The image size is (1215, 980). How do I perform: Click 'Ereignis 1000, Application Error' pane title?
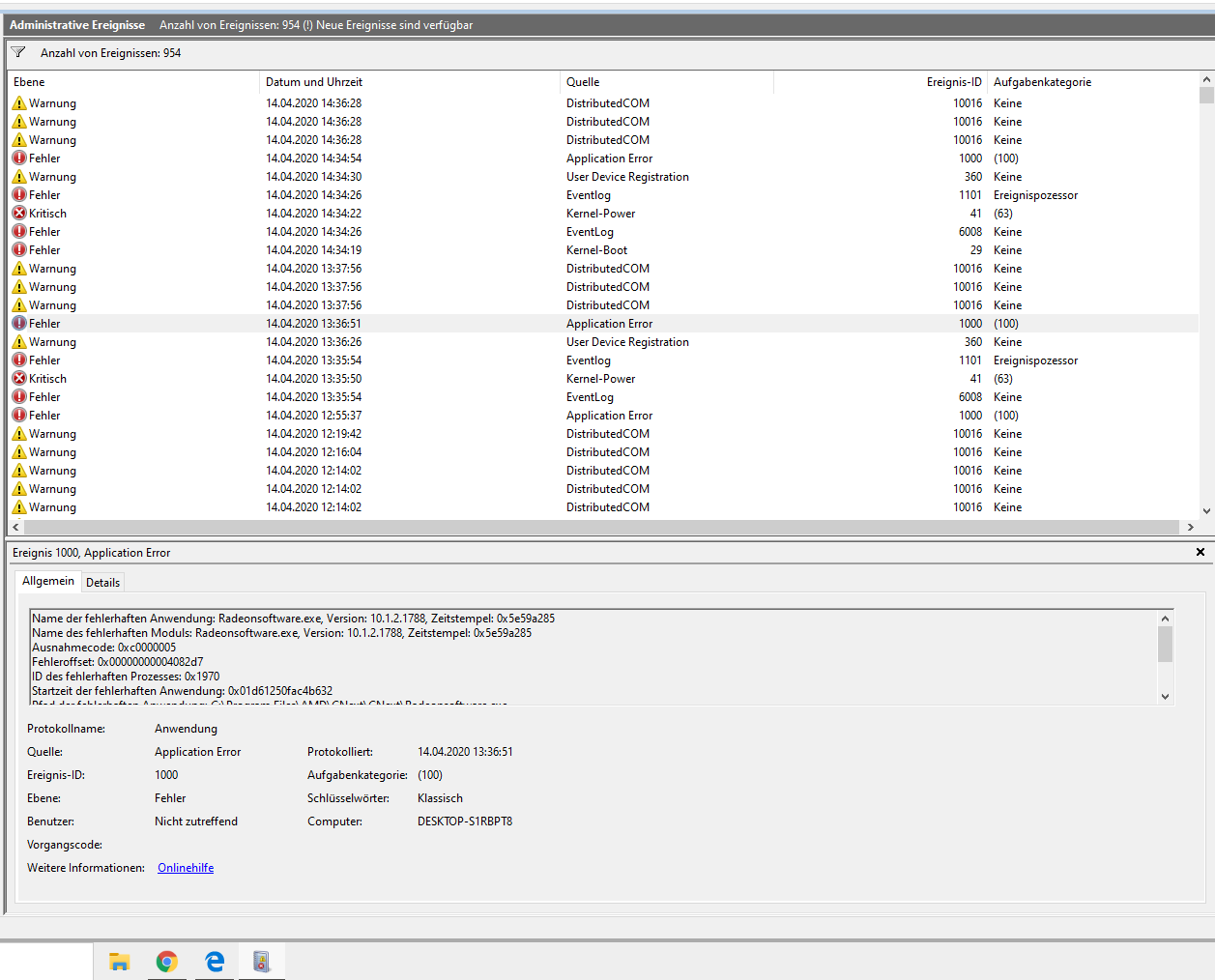point(92,553)
